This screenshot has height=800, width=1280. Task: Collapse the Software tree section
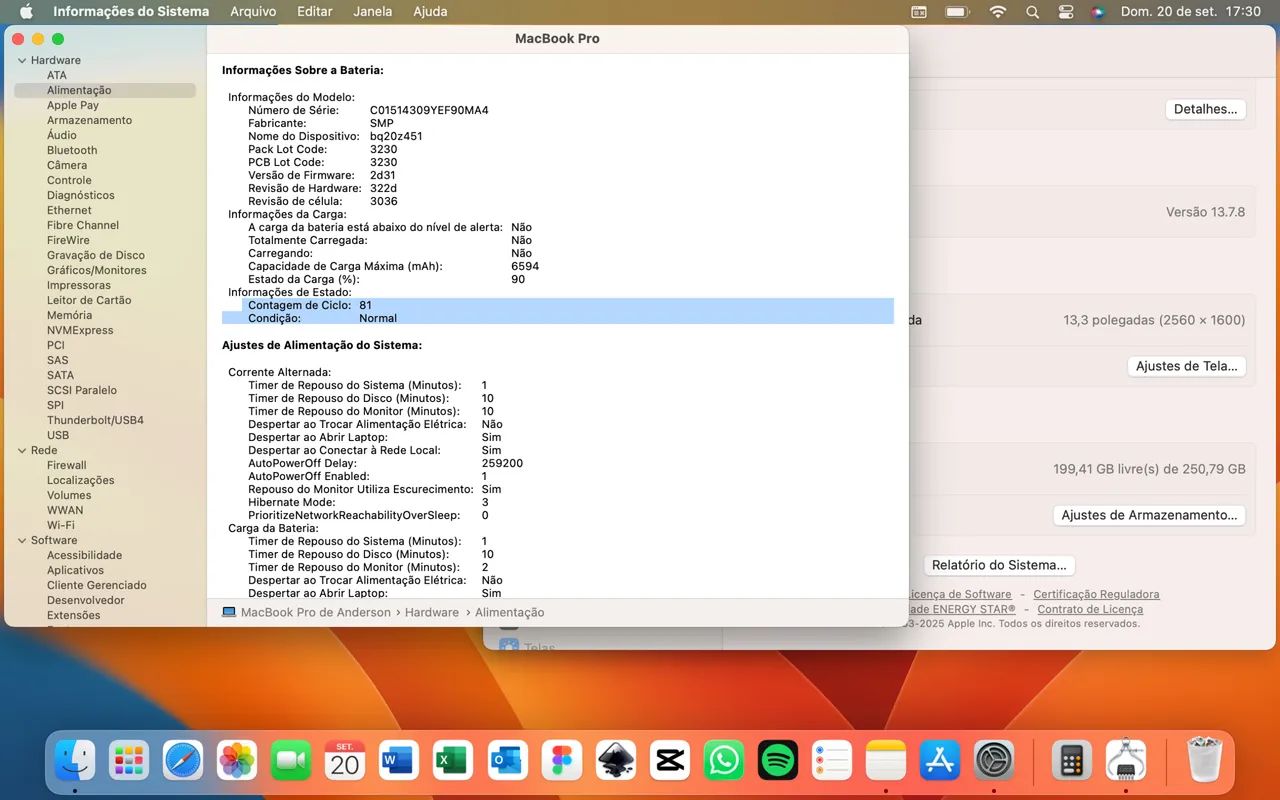[22, 540]
